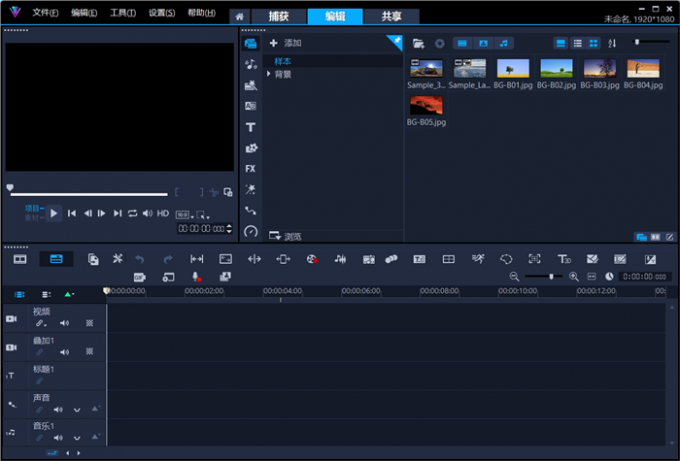Screen dimensions: 680x461
Task: Click the preview timecode stepper arrows
Action: [x=229, y=229]
